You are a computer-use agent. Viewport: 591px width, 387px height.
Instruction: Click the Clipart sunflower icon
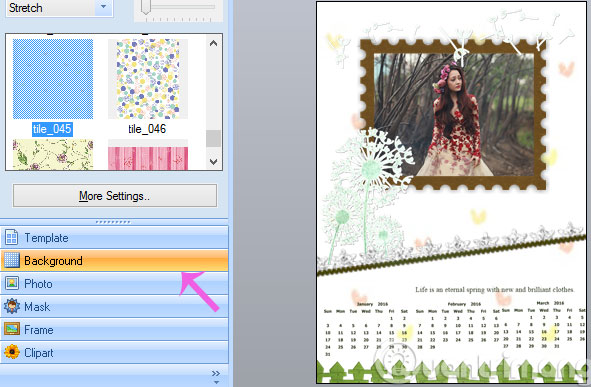(x=12, y=352)
